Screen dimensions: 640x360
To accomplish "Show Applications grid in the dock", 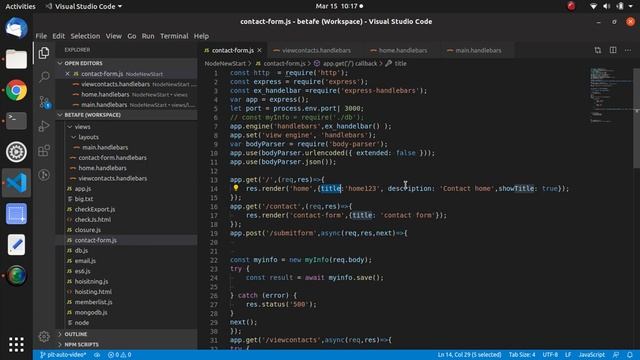I will [x=16, y=344].
